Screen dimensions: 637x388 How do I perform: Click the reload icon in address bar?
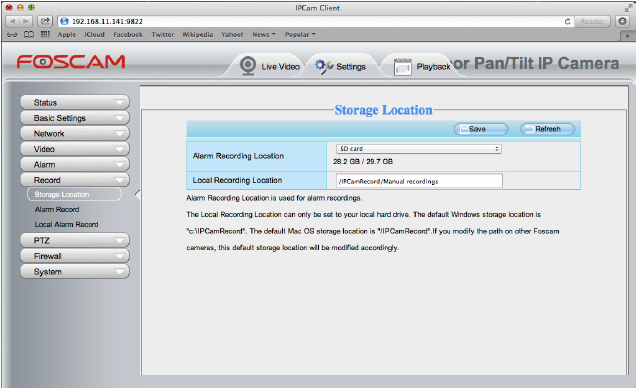click(568, 21)
